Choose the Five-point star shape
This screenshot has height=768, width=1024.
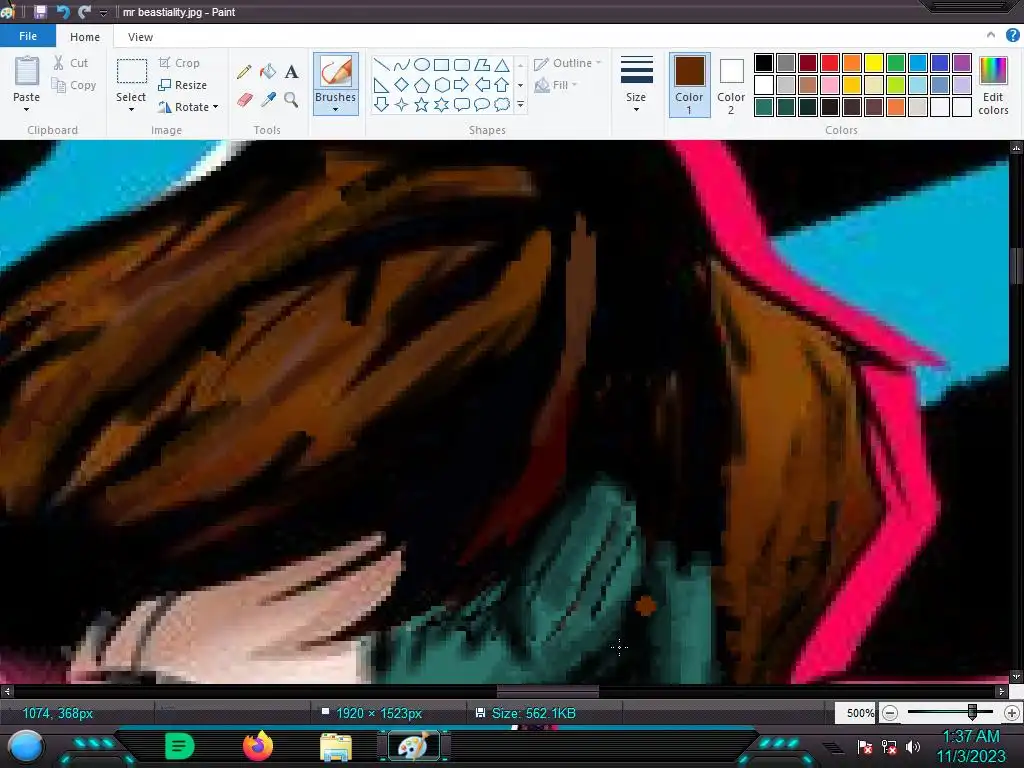coord(422,104)
